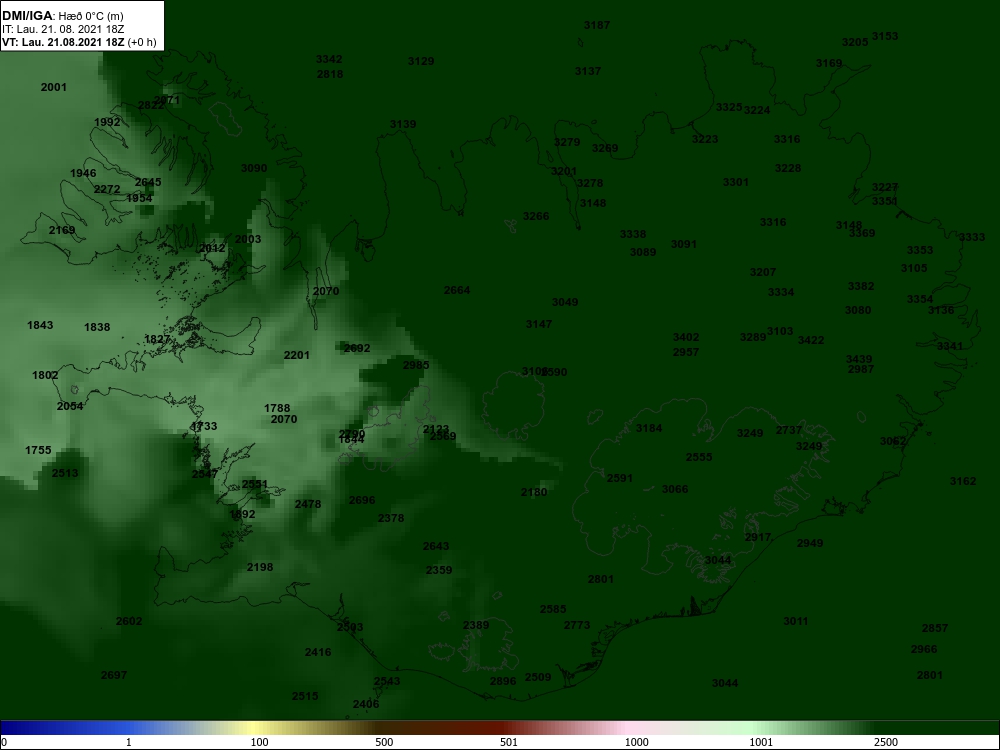Screen dimensions: 1000x750
Task: Click the map value 1843
Action: [x=40, y=326]
